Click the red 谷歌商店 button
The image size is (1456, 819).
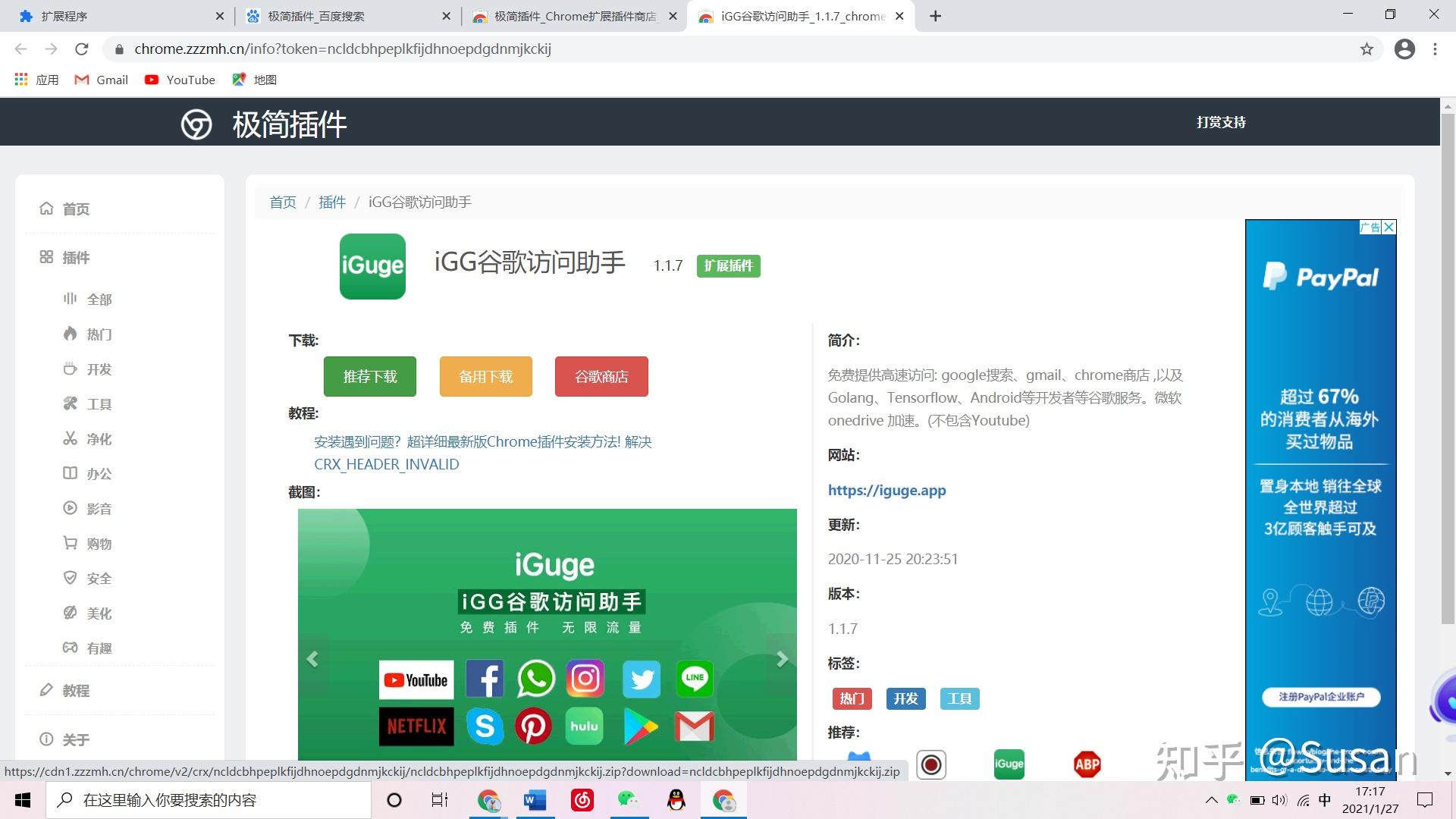601,377
